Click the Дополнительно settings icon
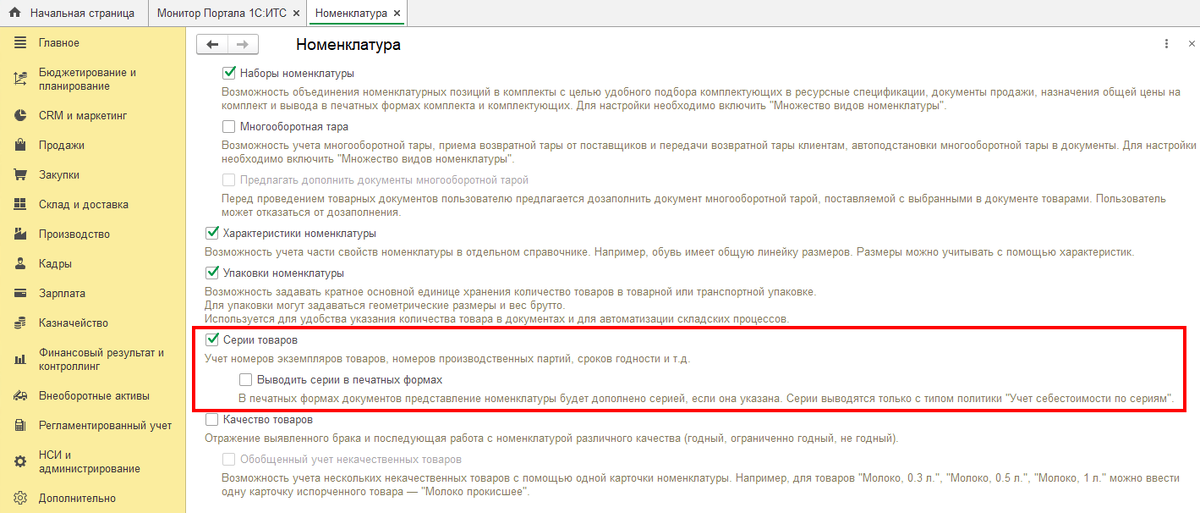 tap(19, 497)
